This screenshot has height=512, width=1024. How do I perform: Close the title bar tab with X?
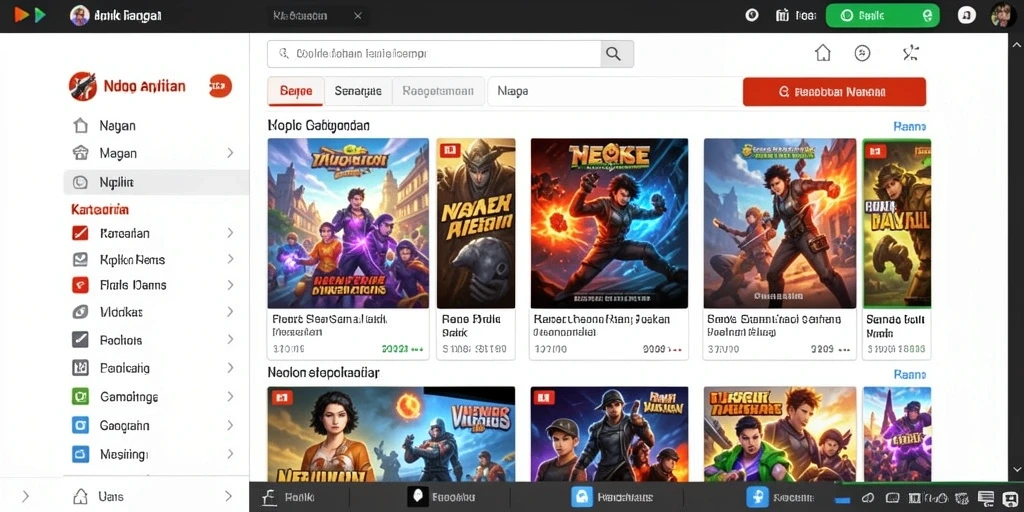(358, 16)
